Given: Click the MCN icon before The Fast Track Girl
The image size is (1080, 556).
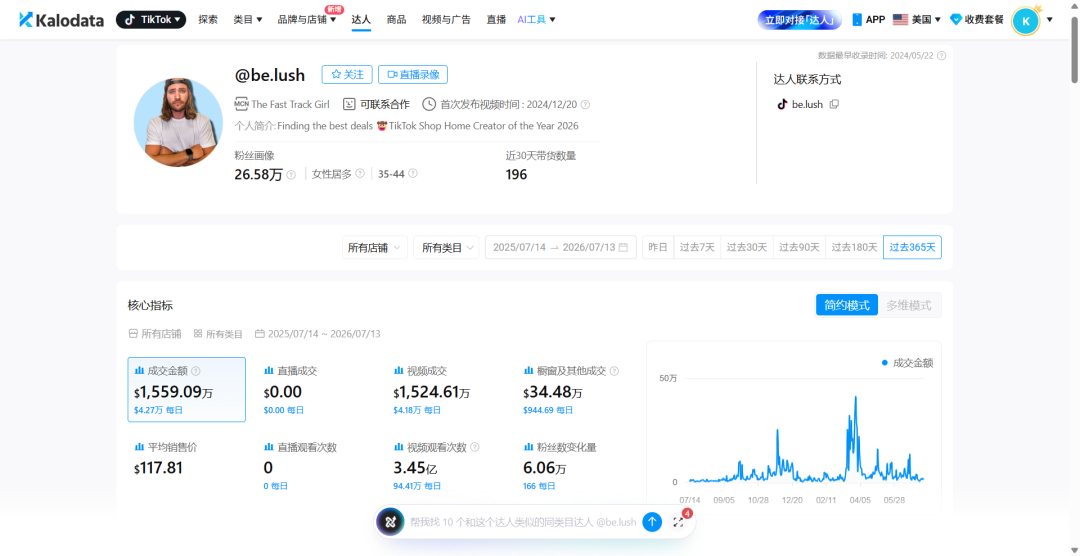Looking at the screenshot, I should [241, 104].
